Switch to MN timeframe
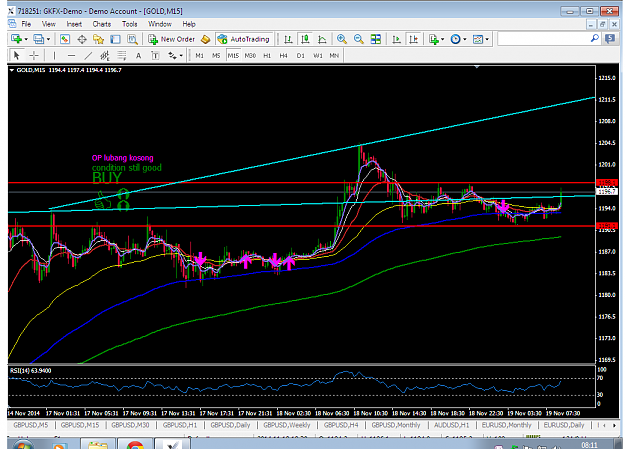 point(334,55)
